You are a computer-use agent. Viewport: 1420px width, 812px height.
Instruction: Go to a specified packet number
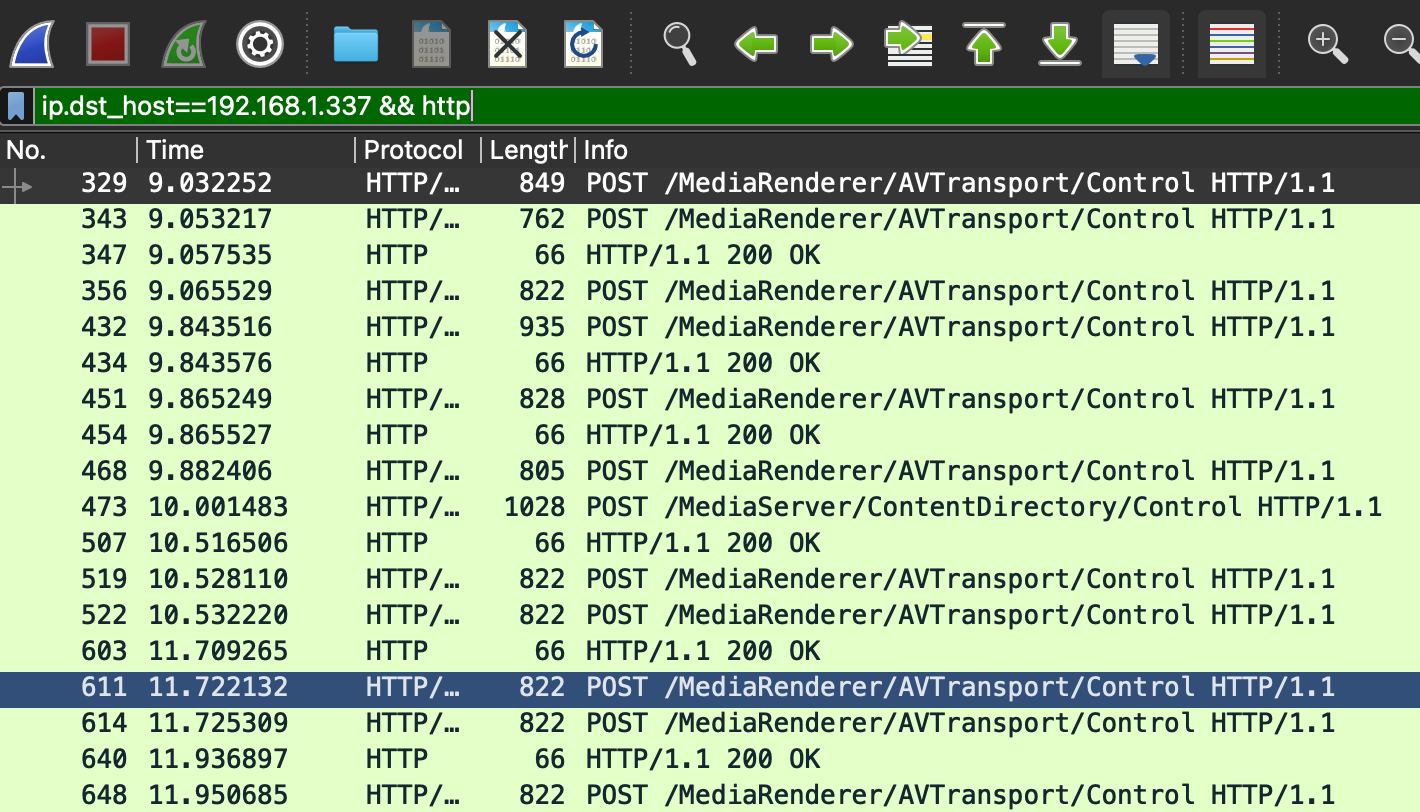point(908,44)
